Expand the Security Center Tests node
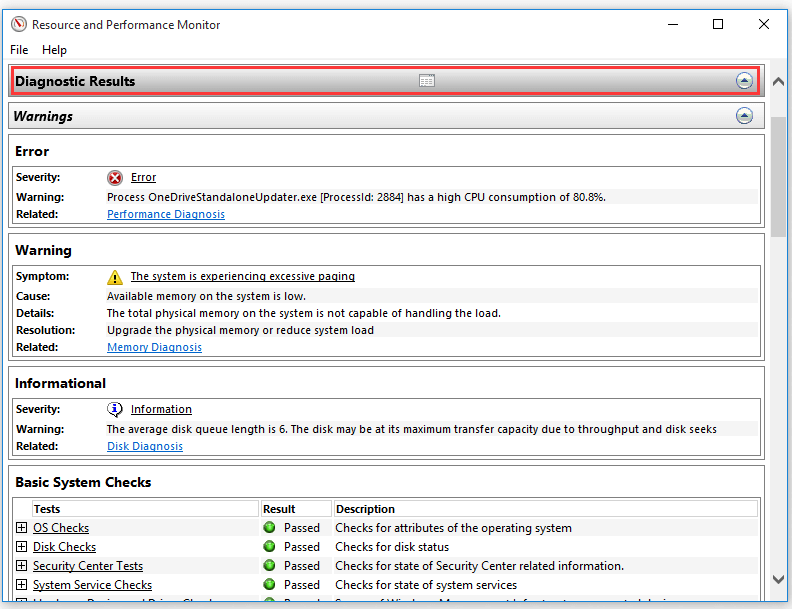Viewport: 792px width, 609px height. point(21,566)
